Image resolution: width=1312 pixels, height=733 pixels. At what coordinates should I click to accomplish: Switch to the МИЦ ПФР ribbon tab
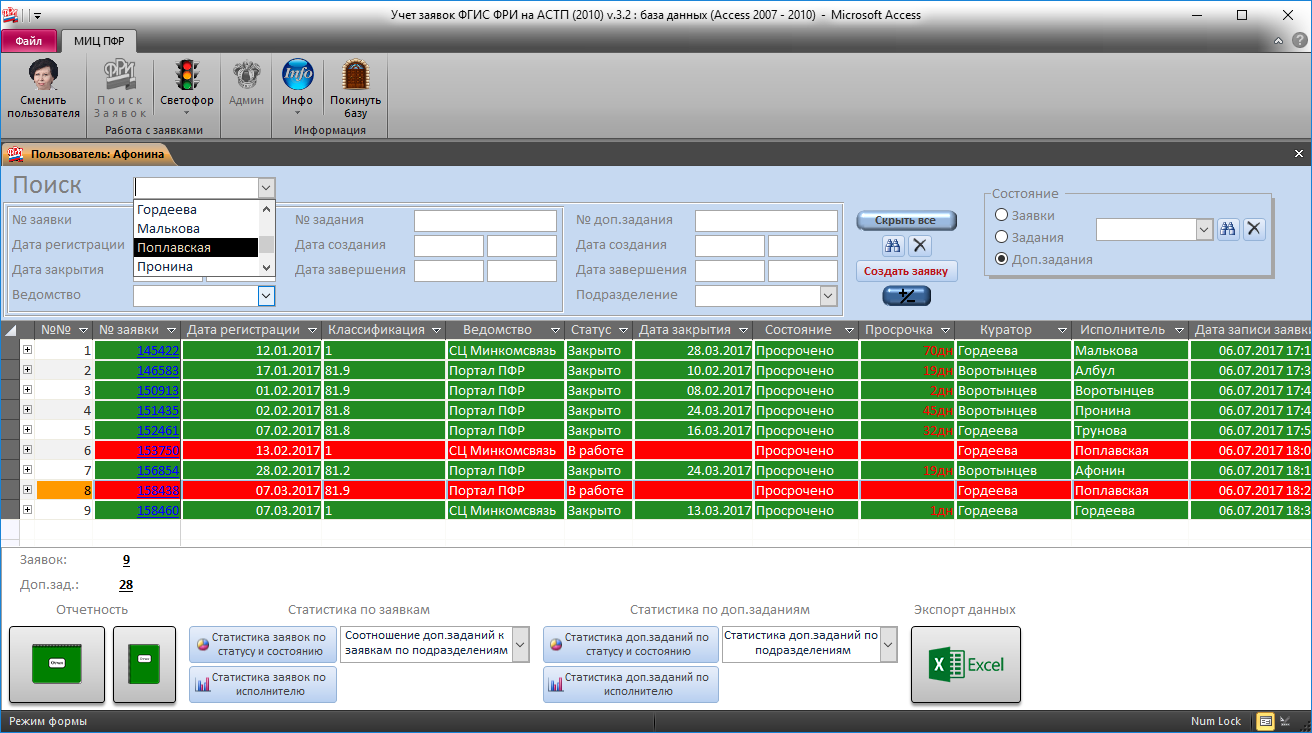99,42
